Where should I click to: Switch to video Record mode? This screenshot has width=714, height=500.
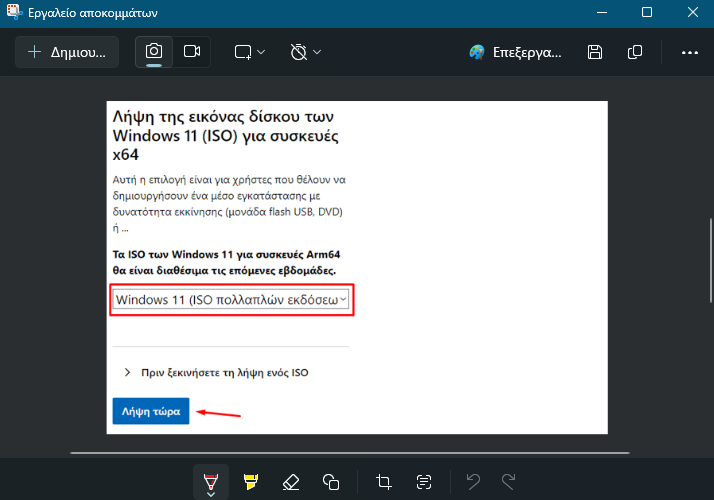tap(192, 51)
